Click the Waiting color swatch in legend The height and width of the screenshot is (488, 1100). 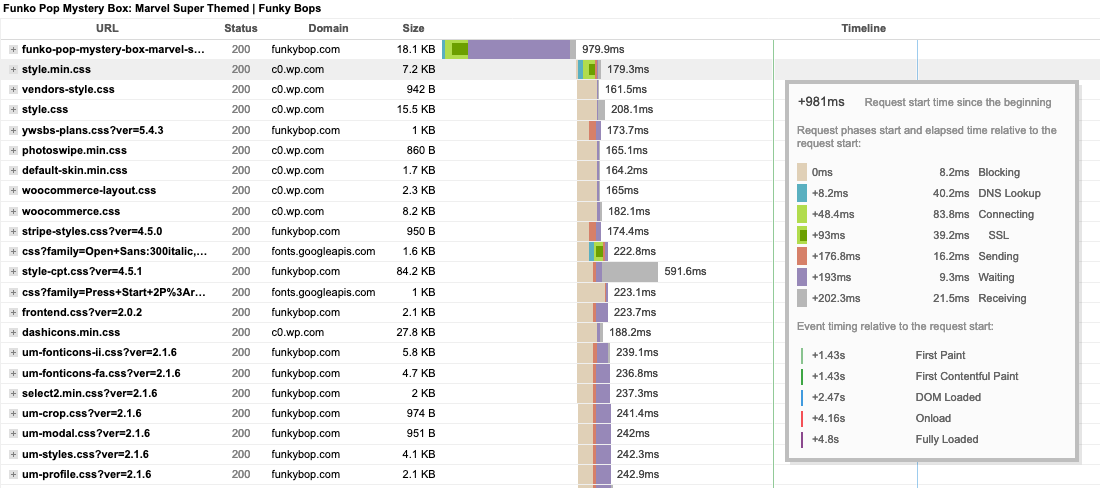(802, 278)
